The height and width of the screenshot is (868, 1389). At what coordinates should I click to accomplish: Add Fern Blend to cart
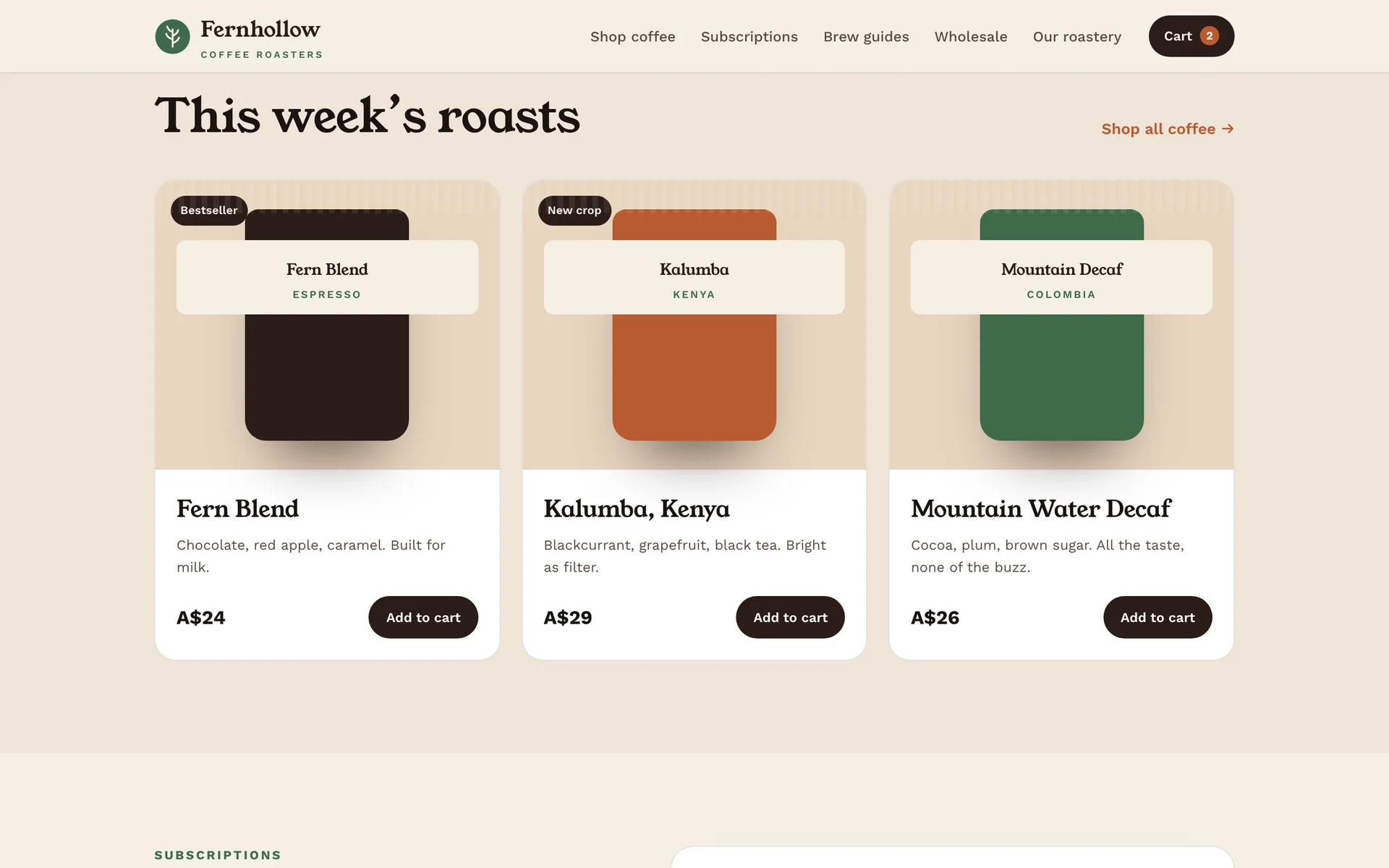(x=423, y=617)
